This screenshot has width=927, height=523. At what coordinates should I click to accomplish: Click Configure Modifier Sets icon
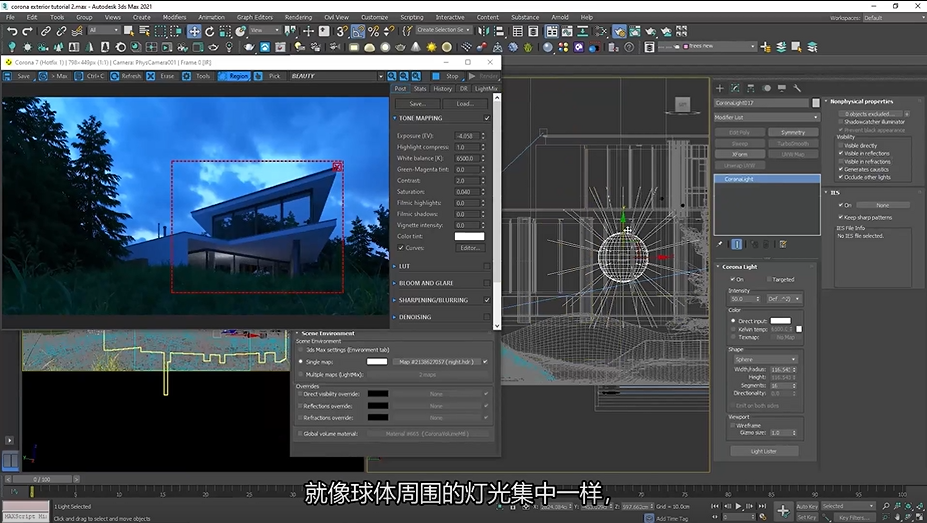pyautogui.click(x=783, y=244)
